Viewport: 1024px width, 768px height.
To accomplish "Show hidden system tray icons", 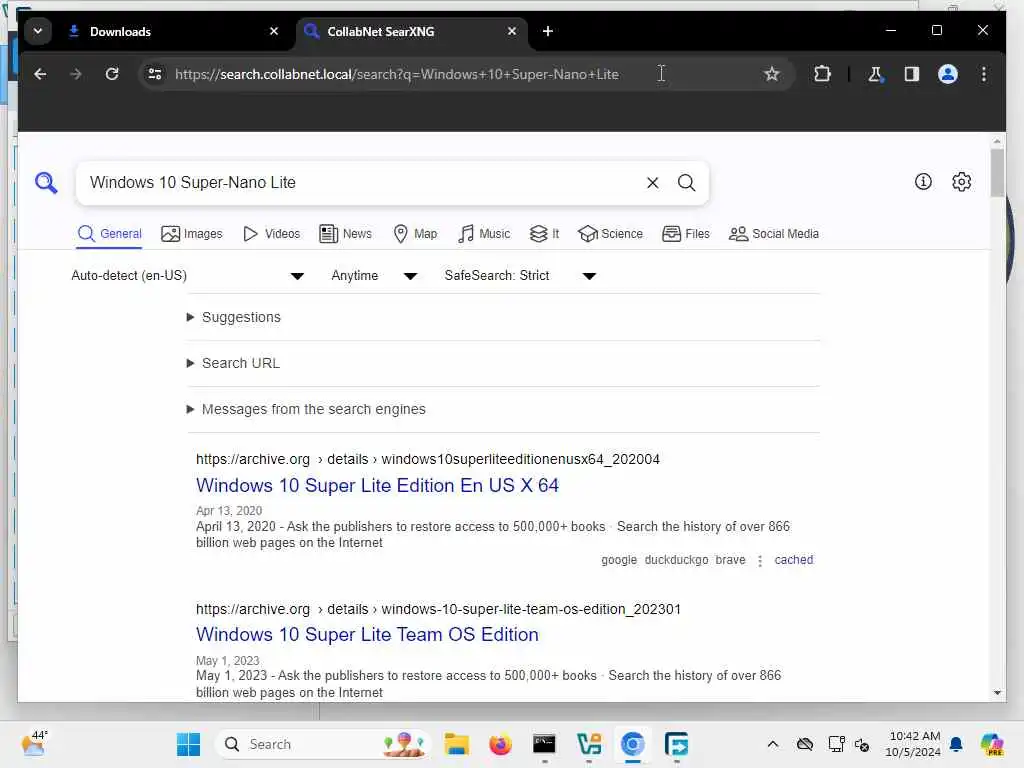I will click(773, 744).
